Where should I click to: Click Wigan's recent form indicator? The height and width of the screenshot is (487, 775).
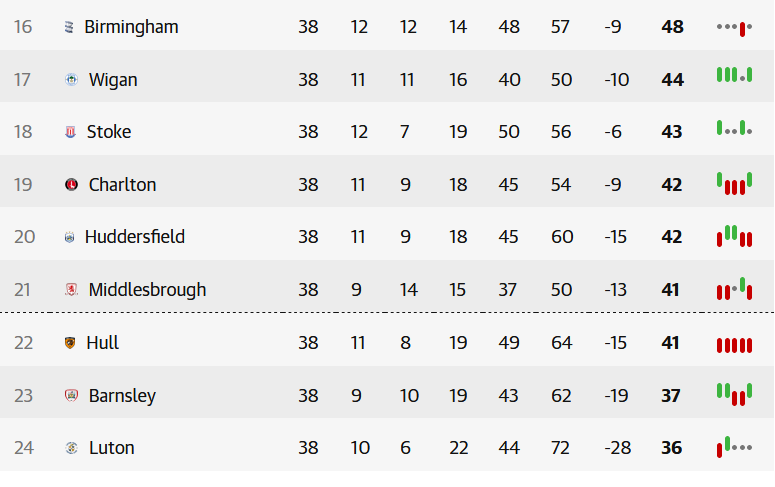pyautogui.click(x=734, y=75)
